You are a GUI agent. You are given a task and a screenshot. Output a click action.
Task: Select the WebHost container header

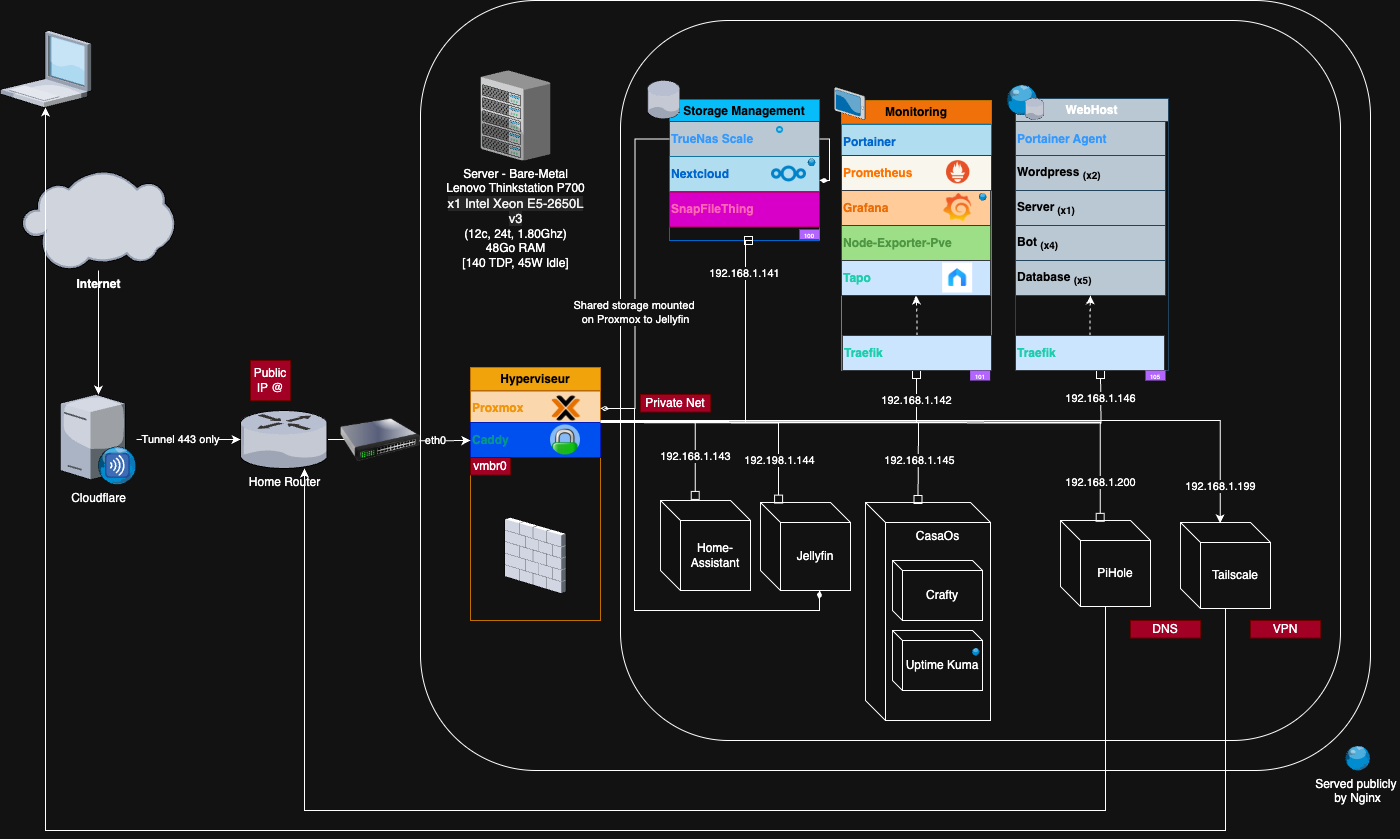click(1091, 110)
